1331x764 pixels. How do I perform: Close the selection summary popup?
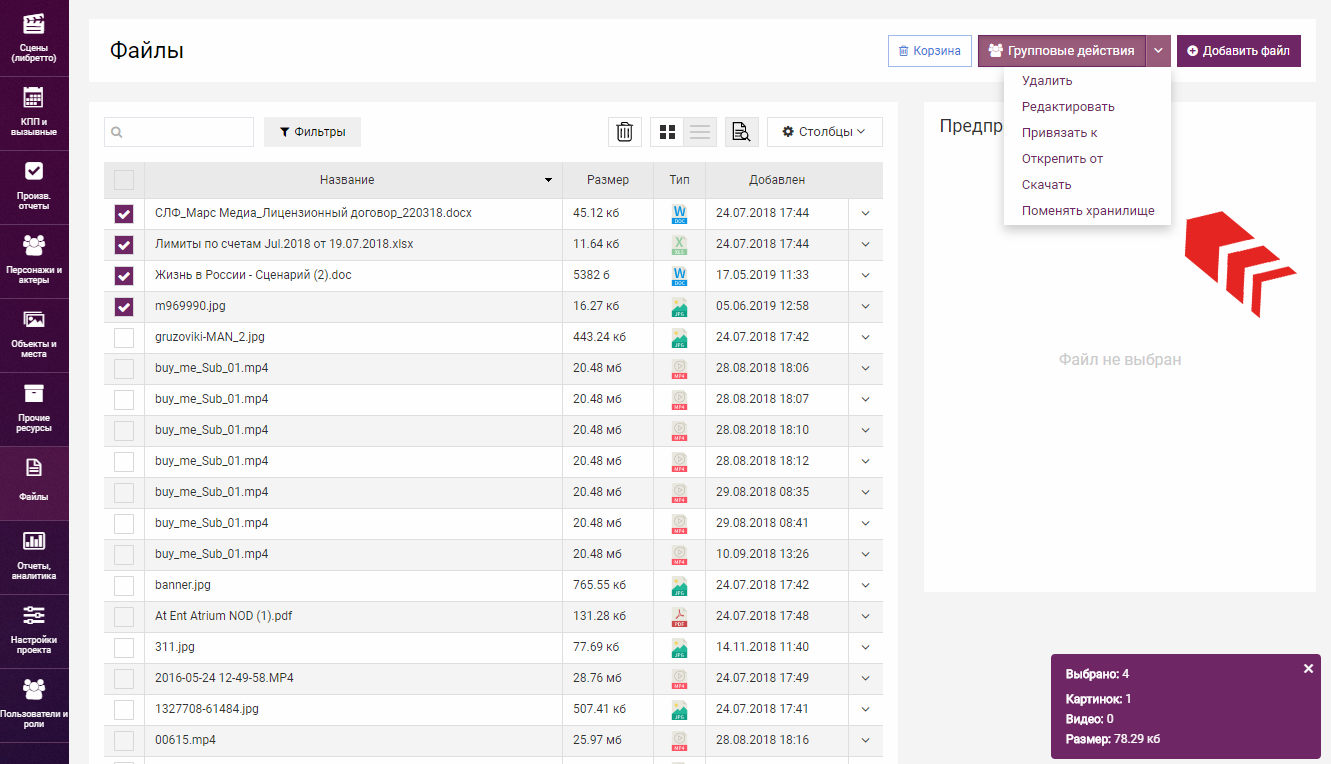pos(1308,669)
